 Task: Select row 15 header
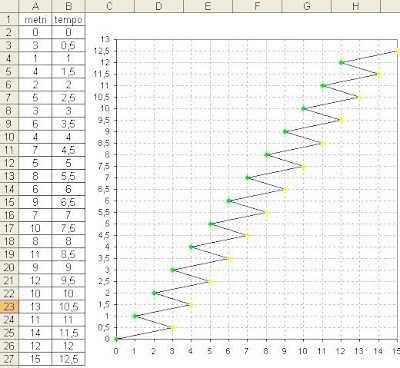tap(9, 202)
